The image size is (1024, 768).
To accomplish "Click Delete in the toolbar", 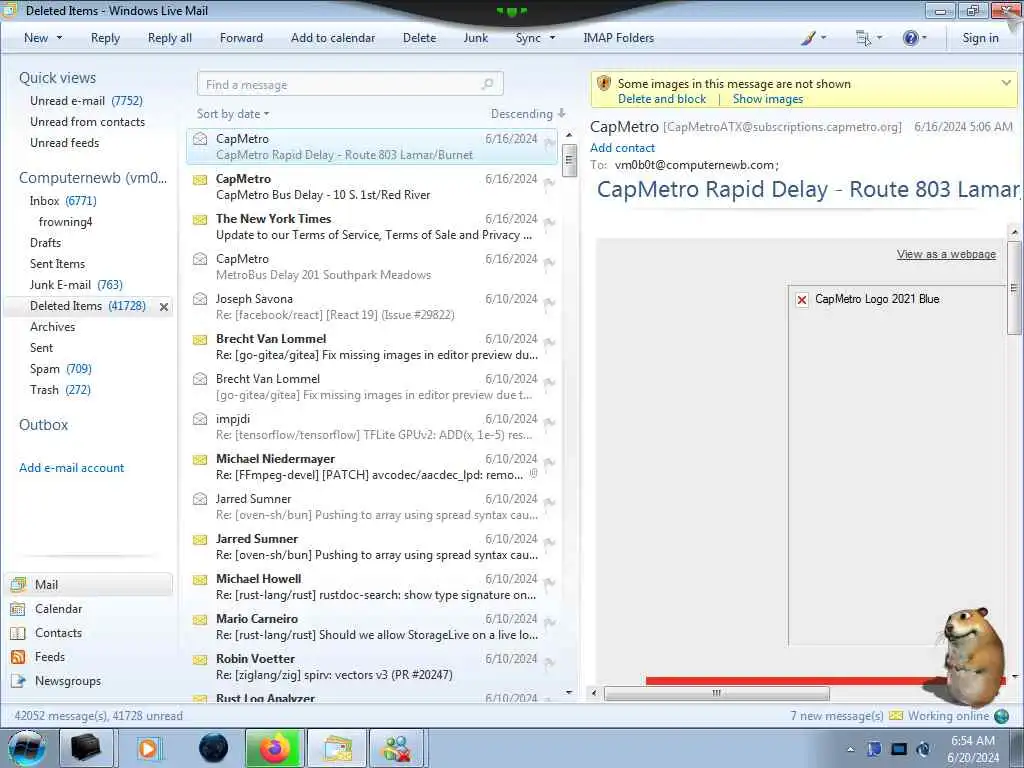I will (x=419, y=38).
